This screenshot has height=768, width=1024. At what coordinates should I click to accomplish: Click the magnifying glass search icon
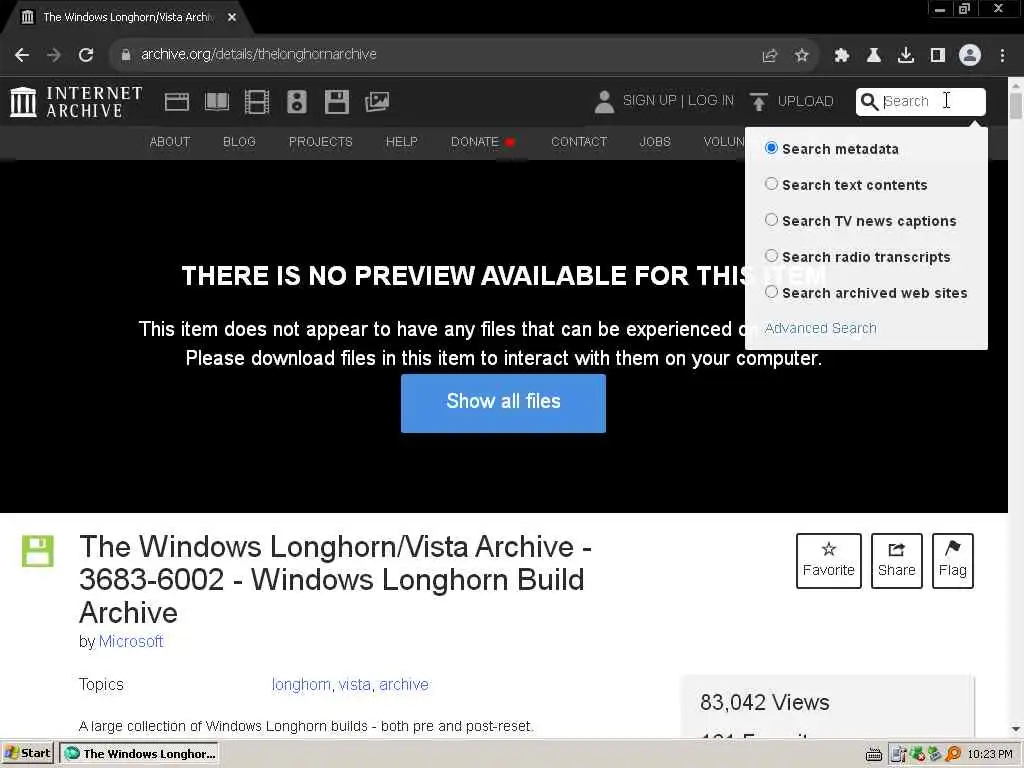tap(869, 102)
